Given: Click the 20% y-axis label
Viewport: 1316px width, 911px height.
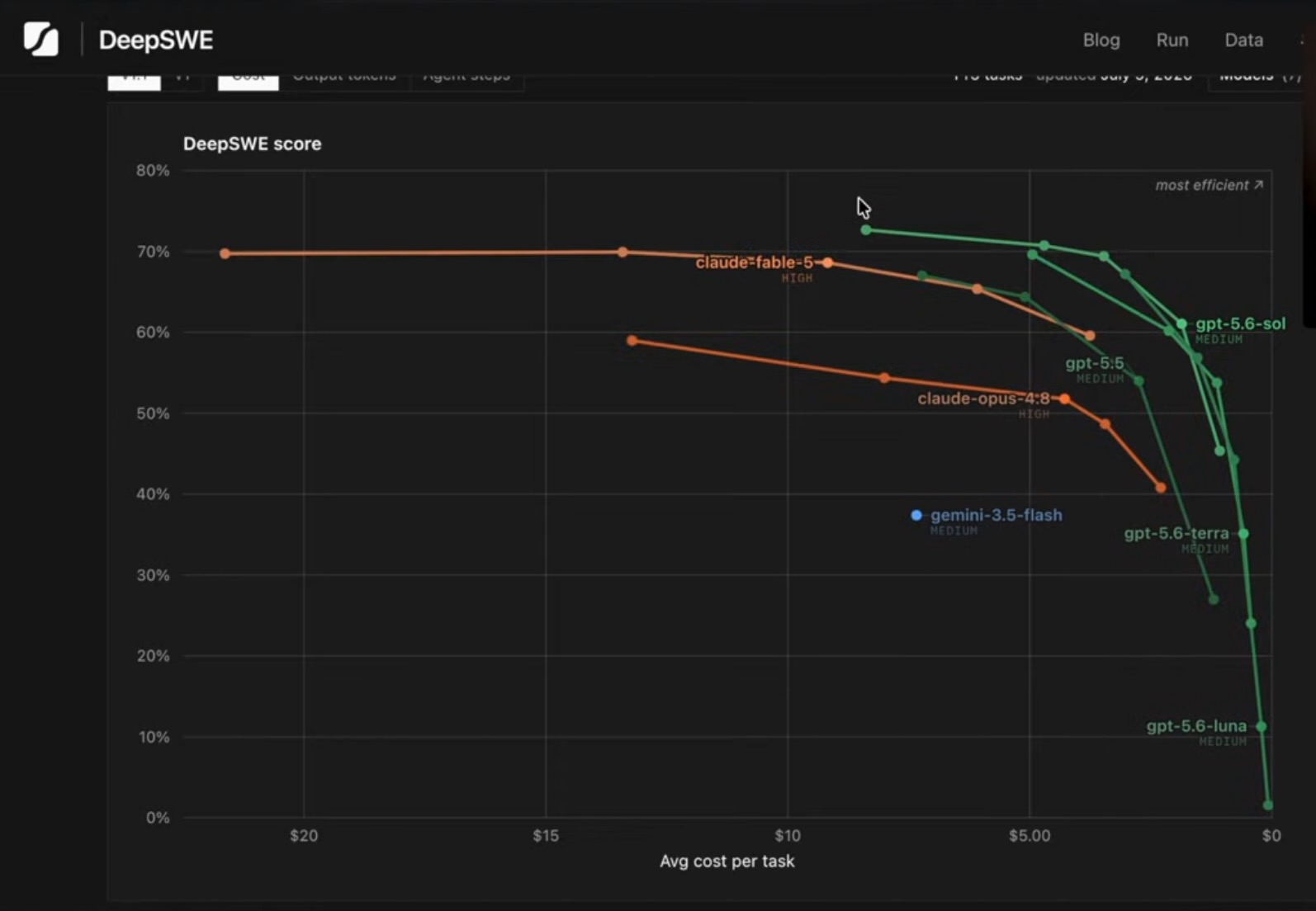Looking at the screenshot, I should click(x=153, y=655).
